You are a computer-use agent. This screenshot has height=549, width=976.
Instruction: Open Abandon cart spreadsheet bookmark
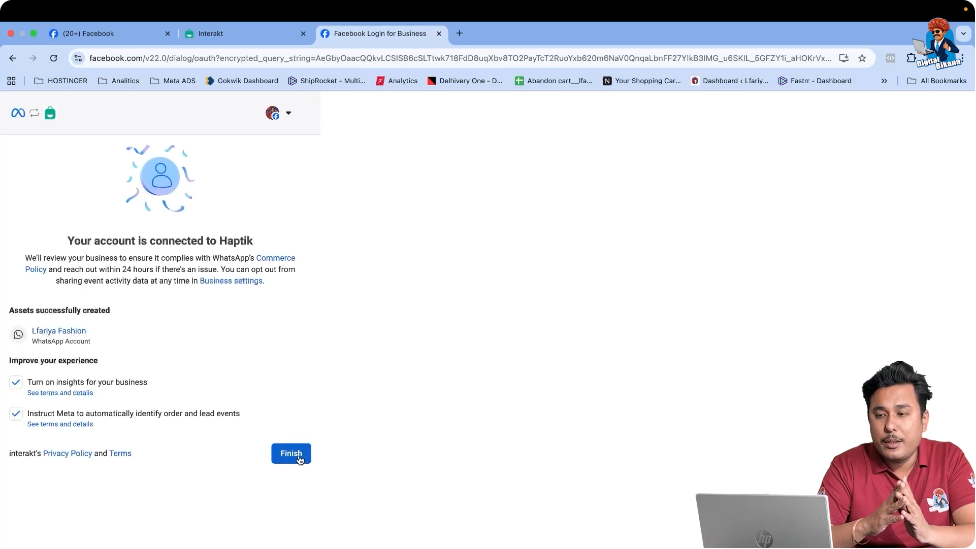(x=553, y=81)
